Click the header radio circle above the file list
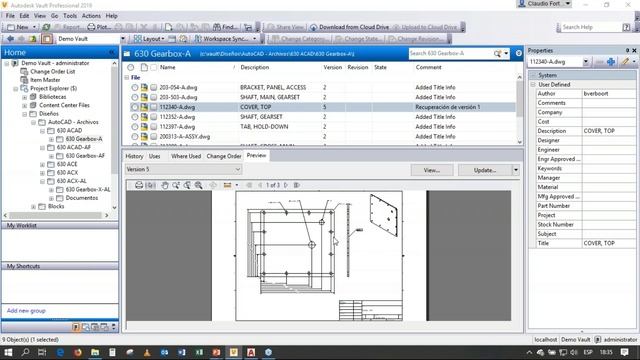Screen dimensions: 640x360 130,67
